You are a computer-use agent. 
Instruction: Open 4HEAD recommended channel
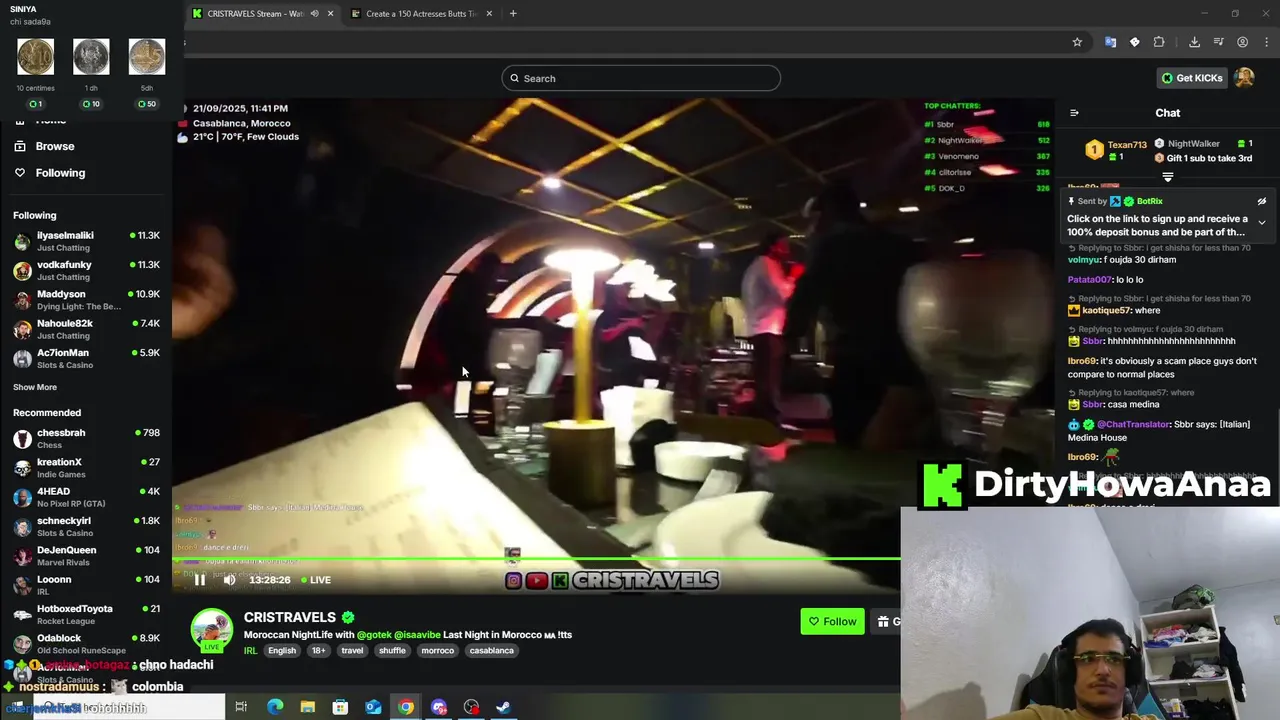pyautogui.click(x=86, y=497)
